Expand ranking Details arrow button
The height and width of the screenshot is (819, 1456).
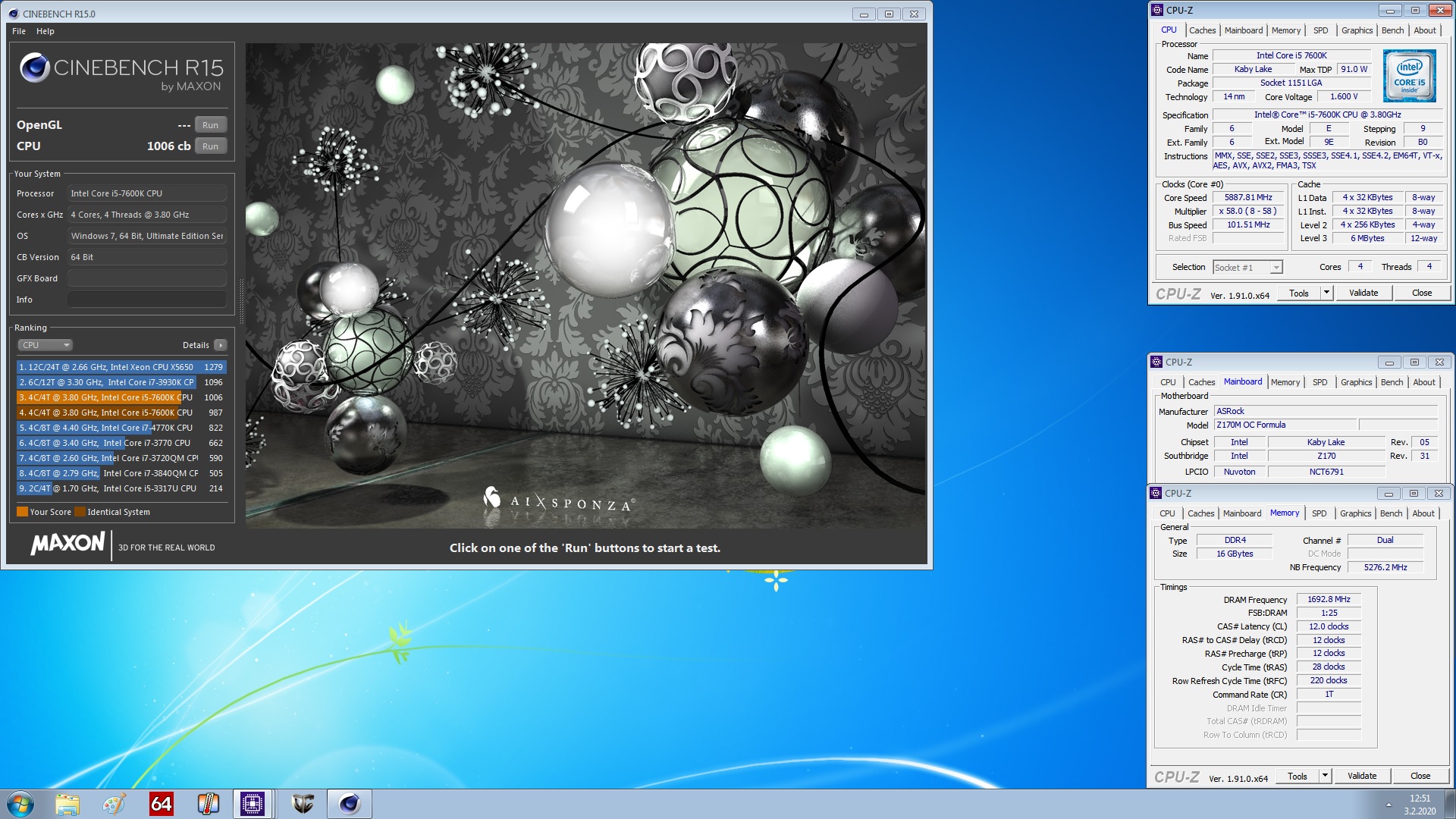(x=221, y=345)
